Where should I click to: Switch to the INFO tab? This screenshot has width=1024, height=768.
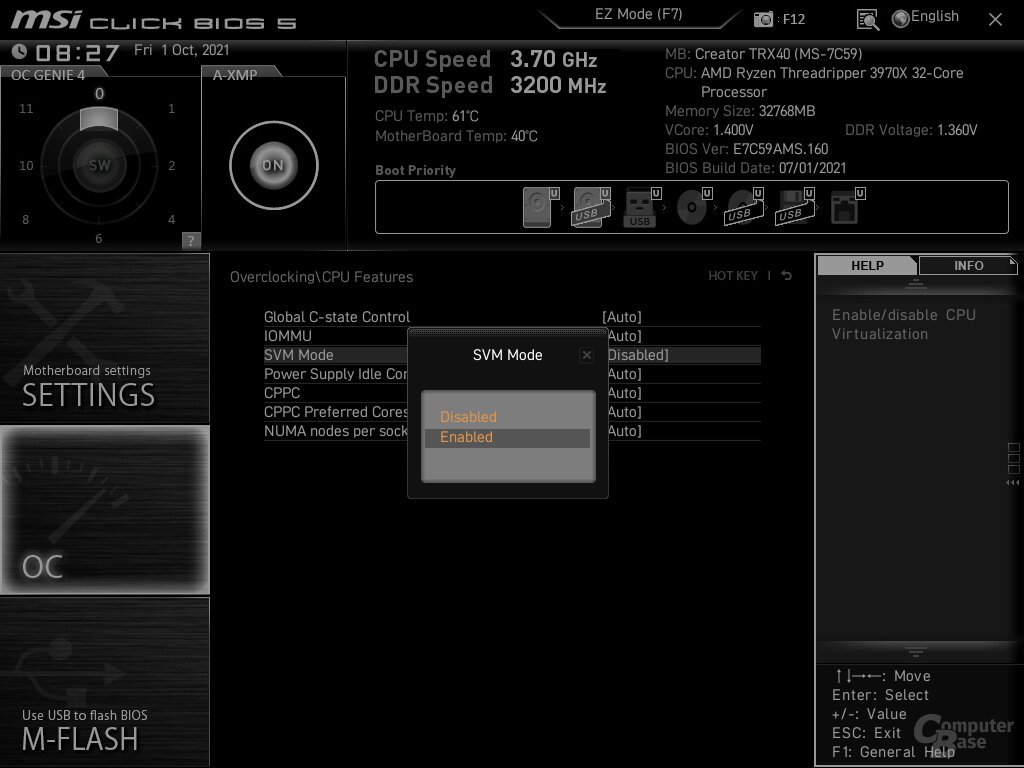(968, 266)
